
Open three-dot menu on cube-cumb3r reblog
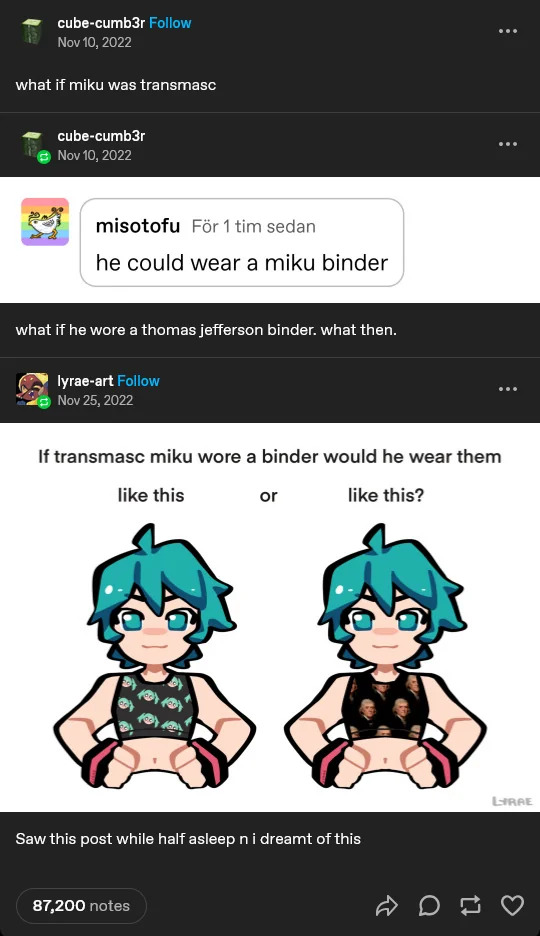(x=508, y=144)
